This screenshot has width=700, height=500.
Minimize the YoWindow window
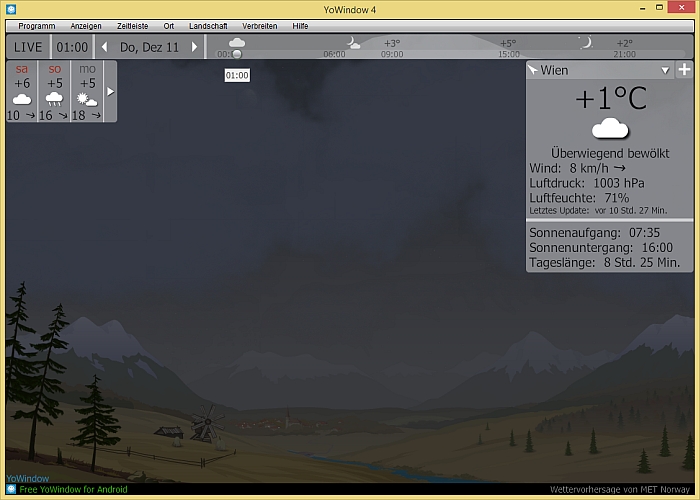point(643,8)
